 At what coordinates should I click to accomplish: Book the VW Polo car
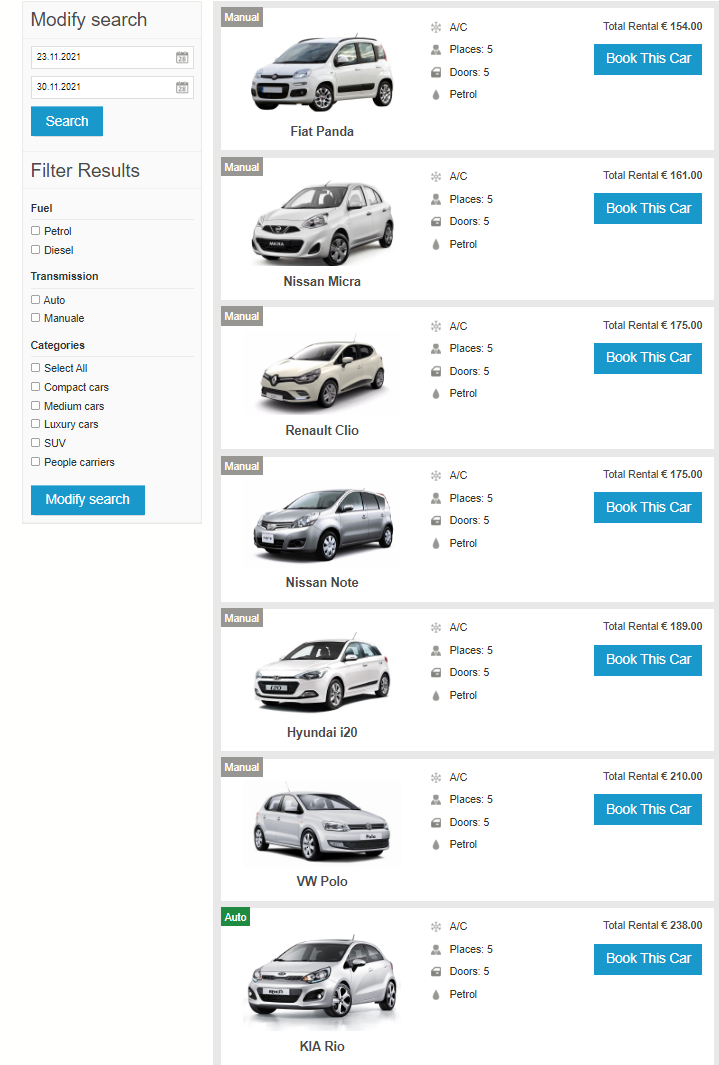pyautogui.click(x=648, y=810)
